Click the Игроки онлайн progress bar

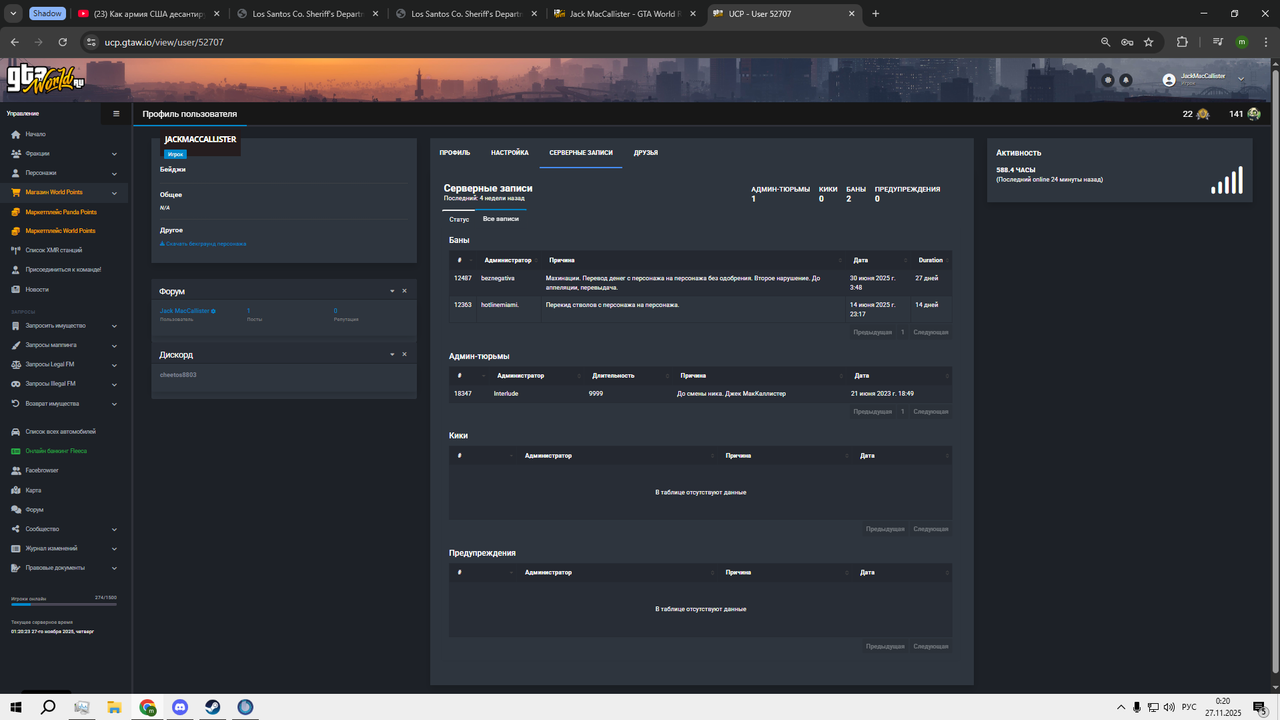64,605
